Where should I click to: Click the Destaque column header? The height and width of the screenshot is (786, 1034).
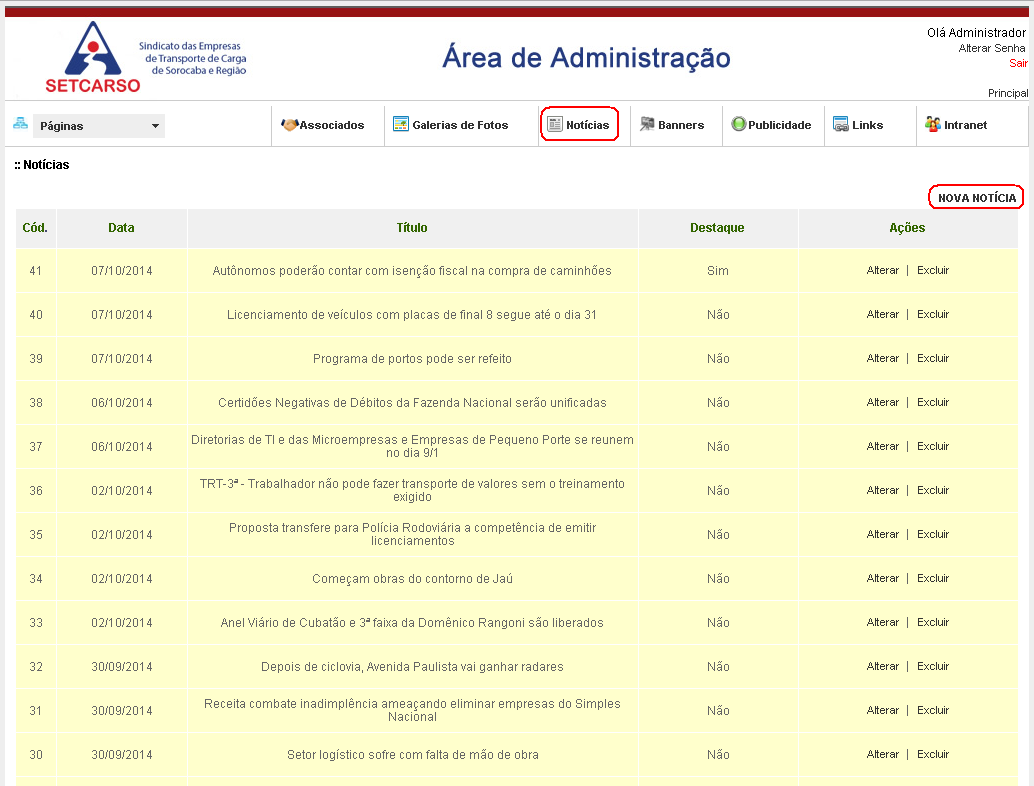[x=717, y=227]
